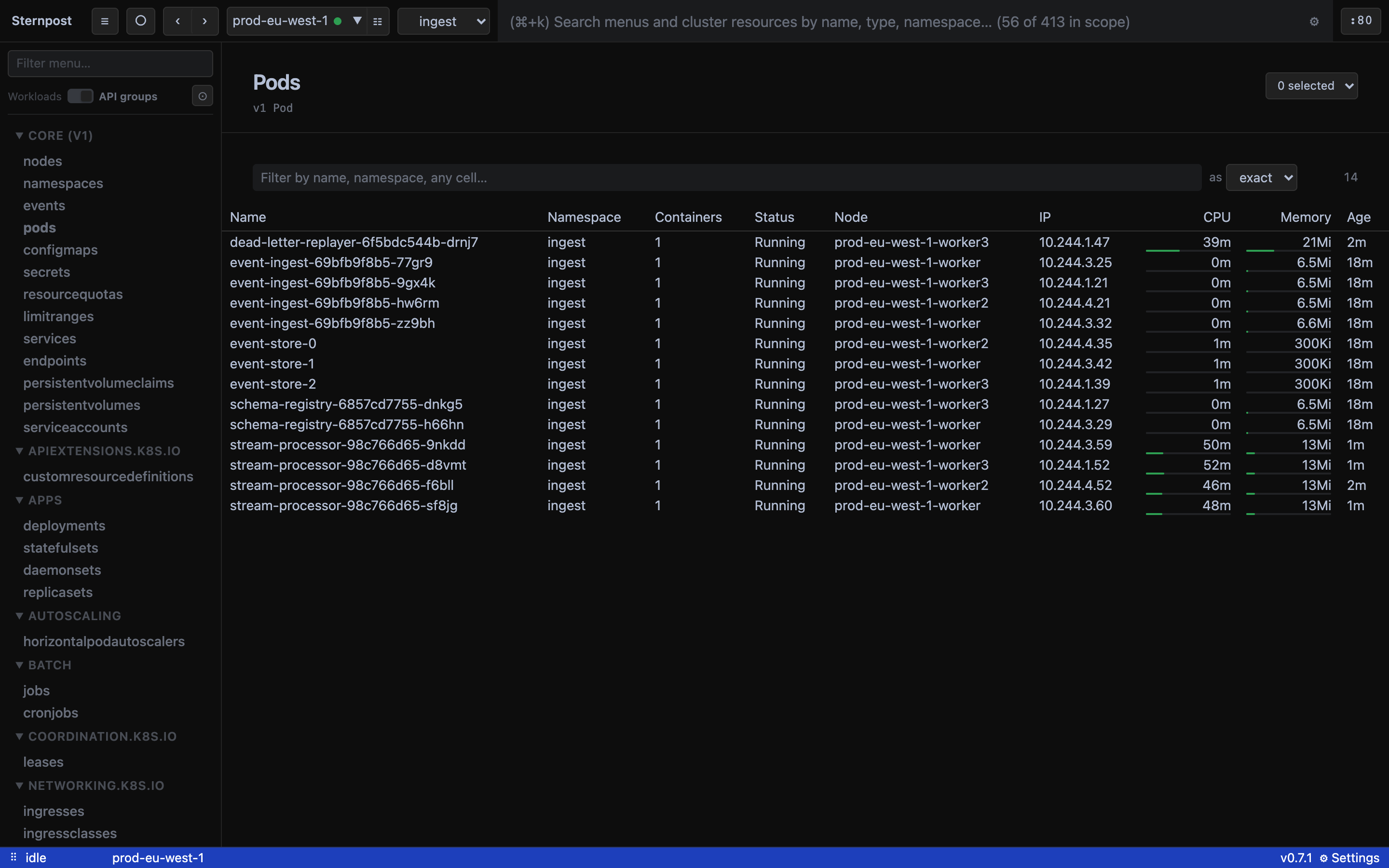Open configmaps in the sidebar
1389x868 pixels.
tap(60, 250)
